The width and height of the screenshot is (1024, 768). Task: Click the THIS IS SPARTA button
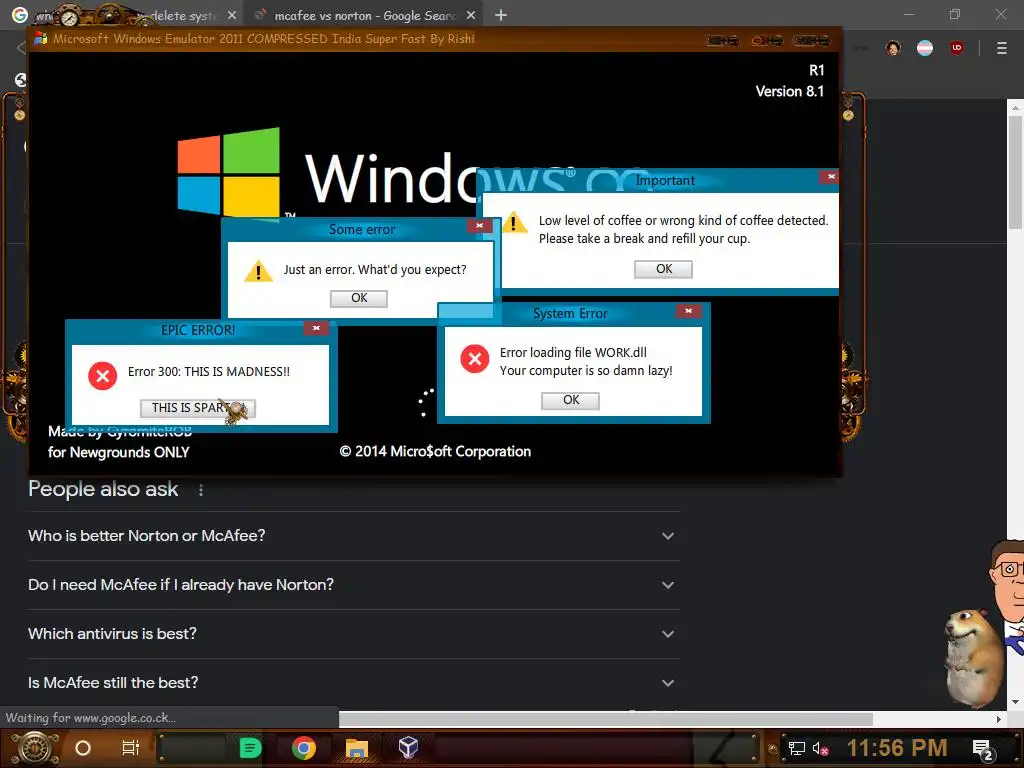[198, 408]
